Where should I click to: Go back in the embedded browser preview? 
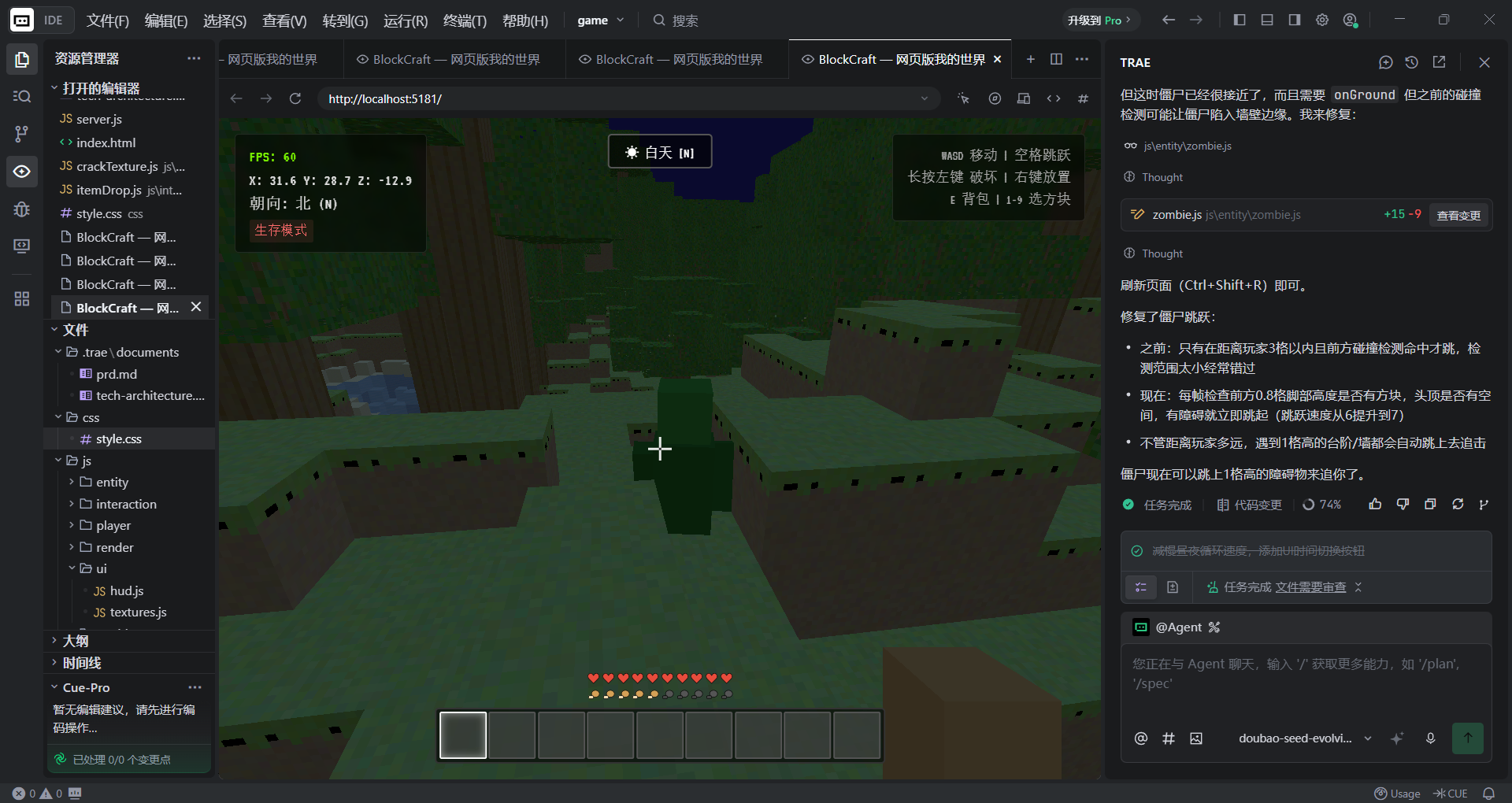236,98
